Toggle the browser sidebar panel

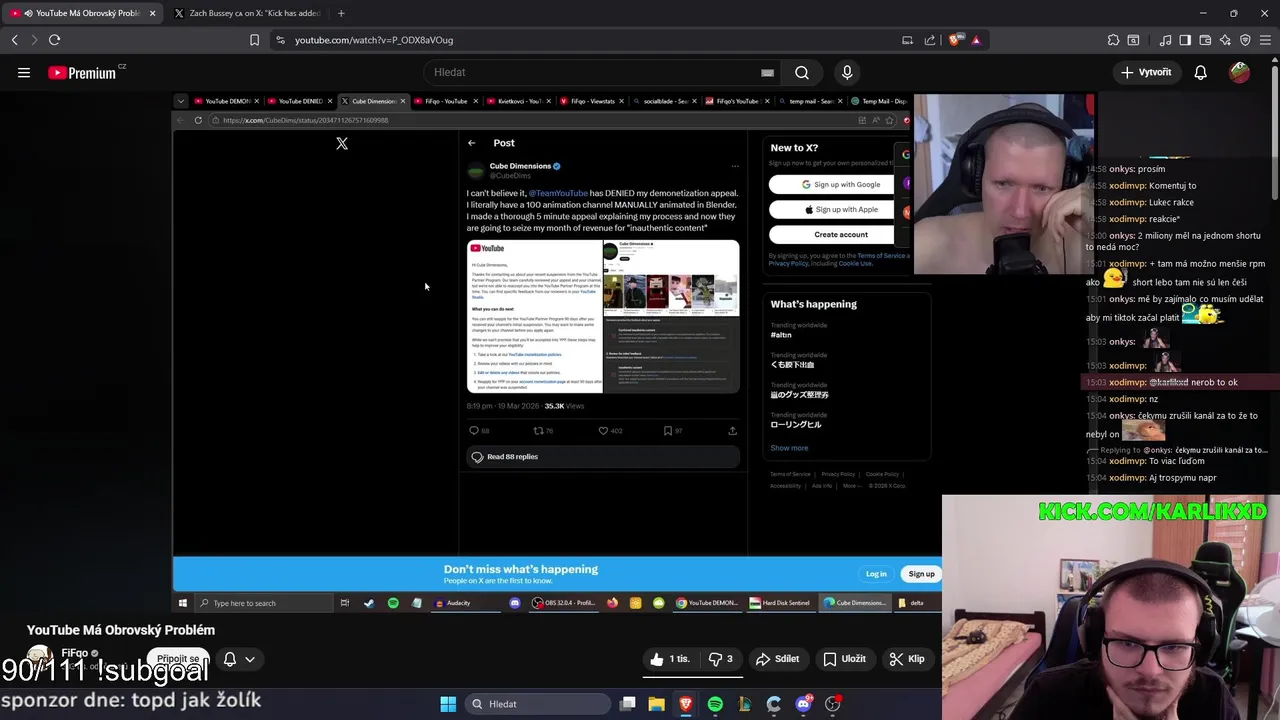[1185, 40]
